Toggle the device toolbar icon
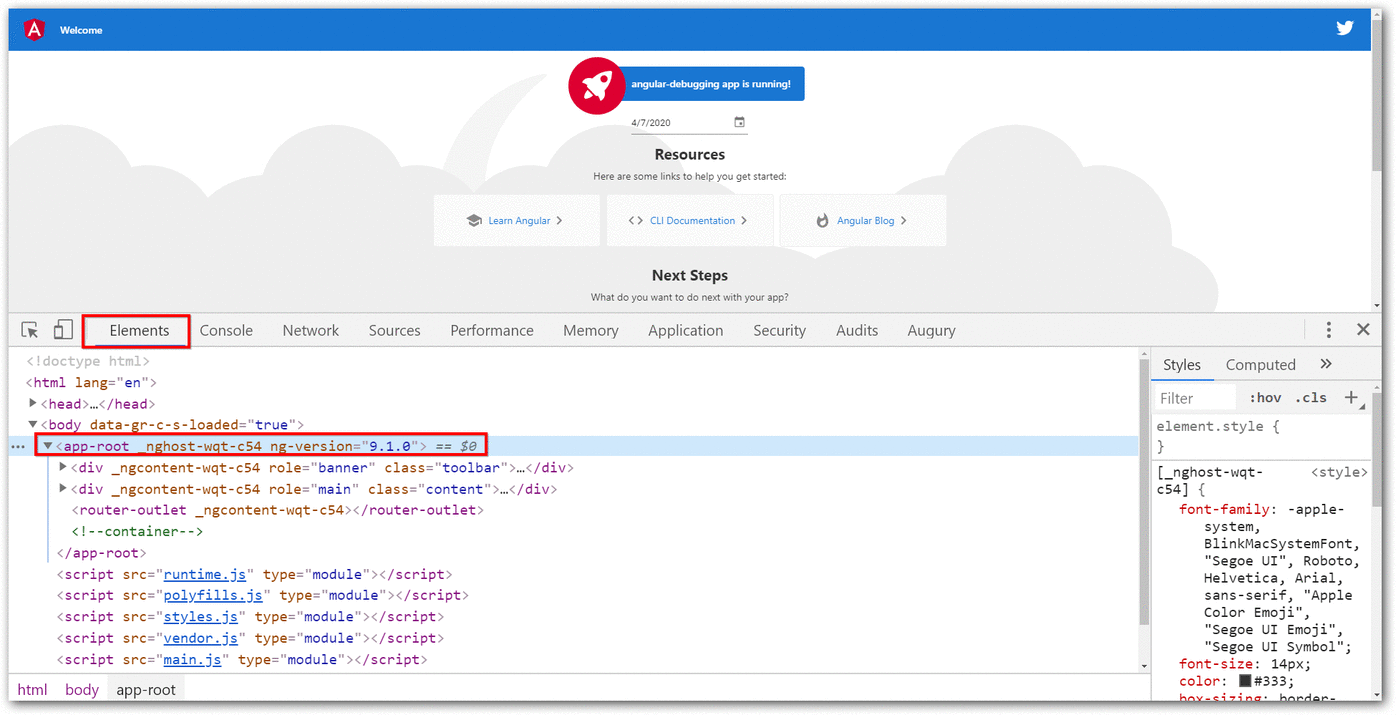 pyautogui.click(x=63, y=330)
